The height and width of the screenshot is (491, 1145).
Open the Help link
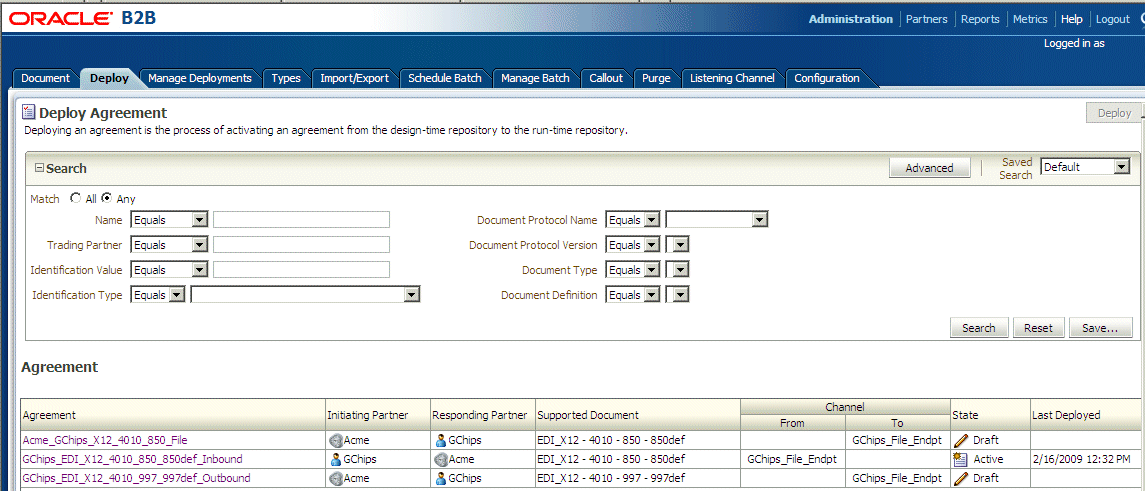click(1072, 20)
